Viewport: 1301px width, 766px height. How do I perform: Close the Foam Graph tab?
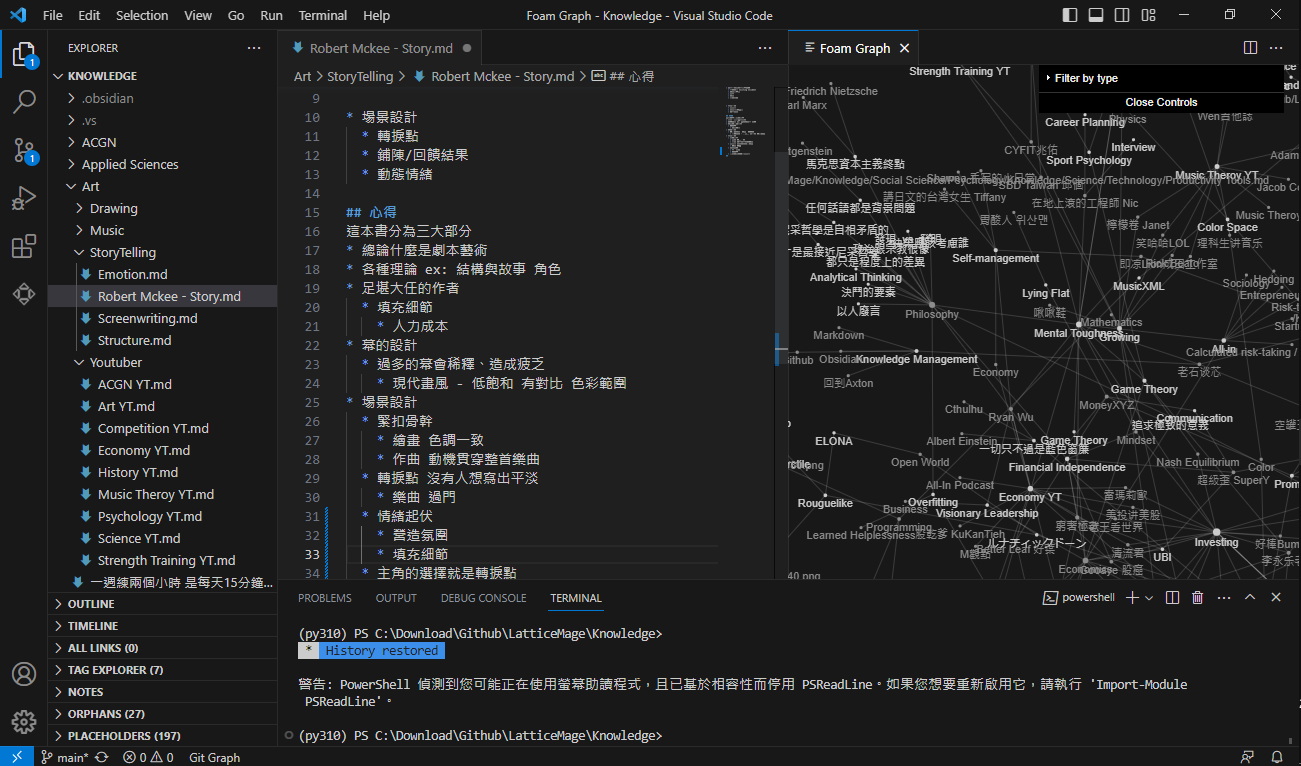(x=904, y=48)
